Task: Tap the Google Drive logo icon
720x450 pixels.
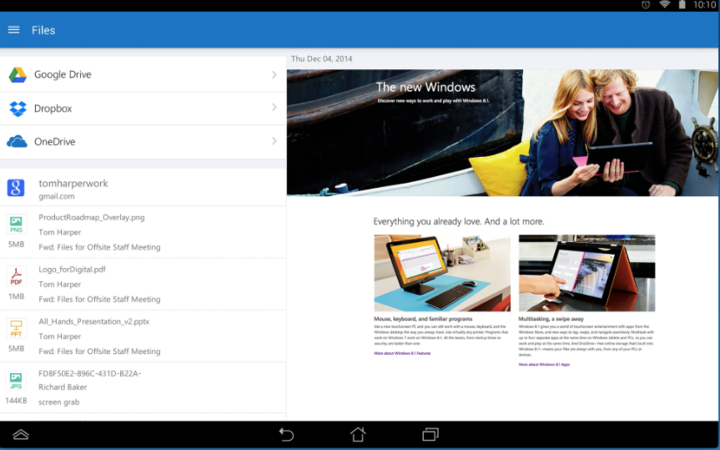Action: click(17, 74)
